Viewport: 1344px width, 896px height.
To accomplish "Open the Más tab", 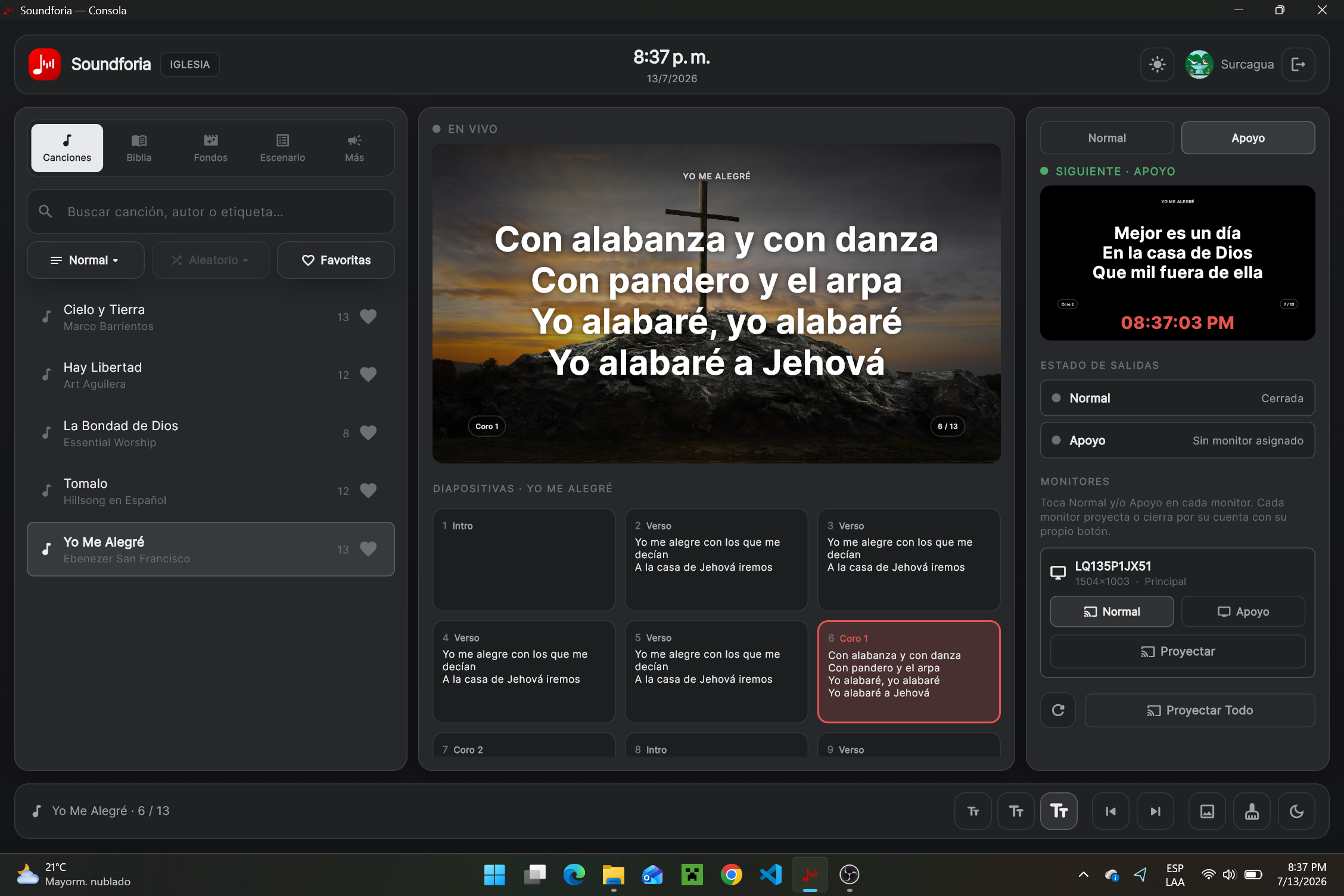I will [x=354, y=148].
